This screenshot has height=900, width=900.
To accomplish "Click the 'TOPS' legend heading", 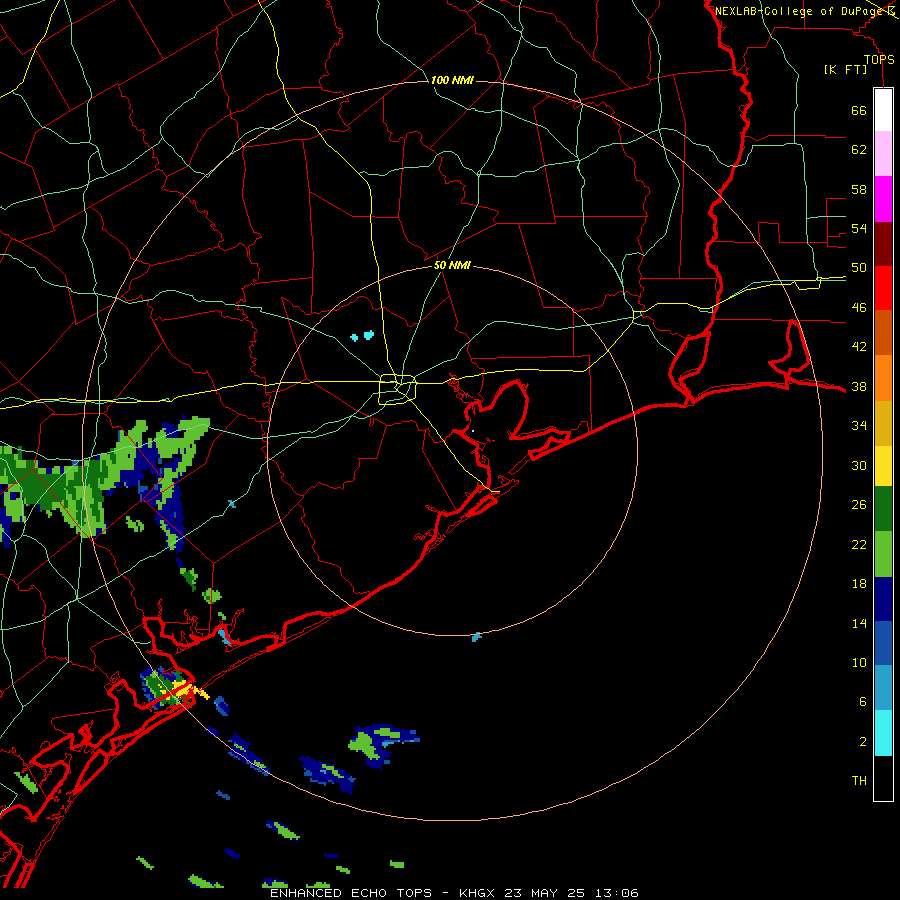I will 879,59.
